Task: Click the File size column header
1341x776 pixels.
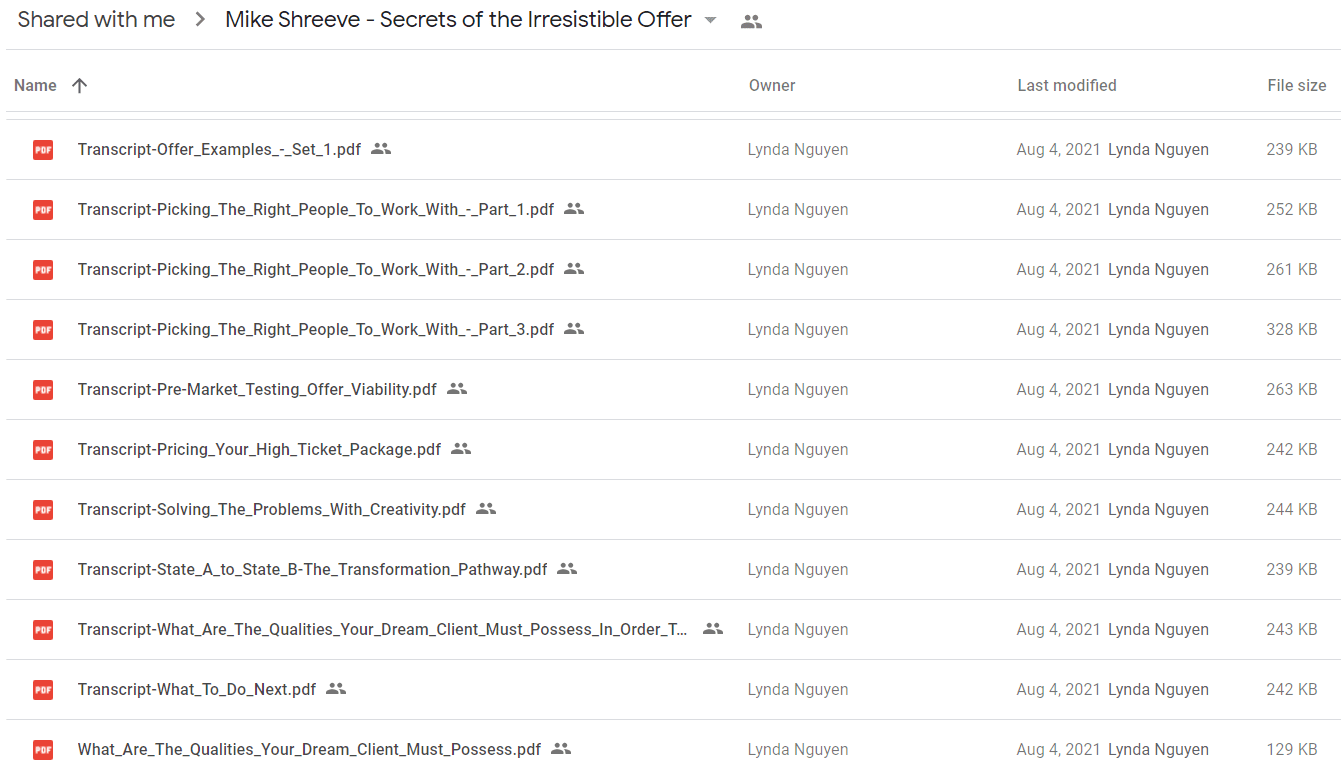Action: tap(1297, 85)
